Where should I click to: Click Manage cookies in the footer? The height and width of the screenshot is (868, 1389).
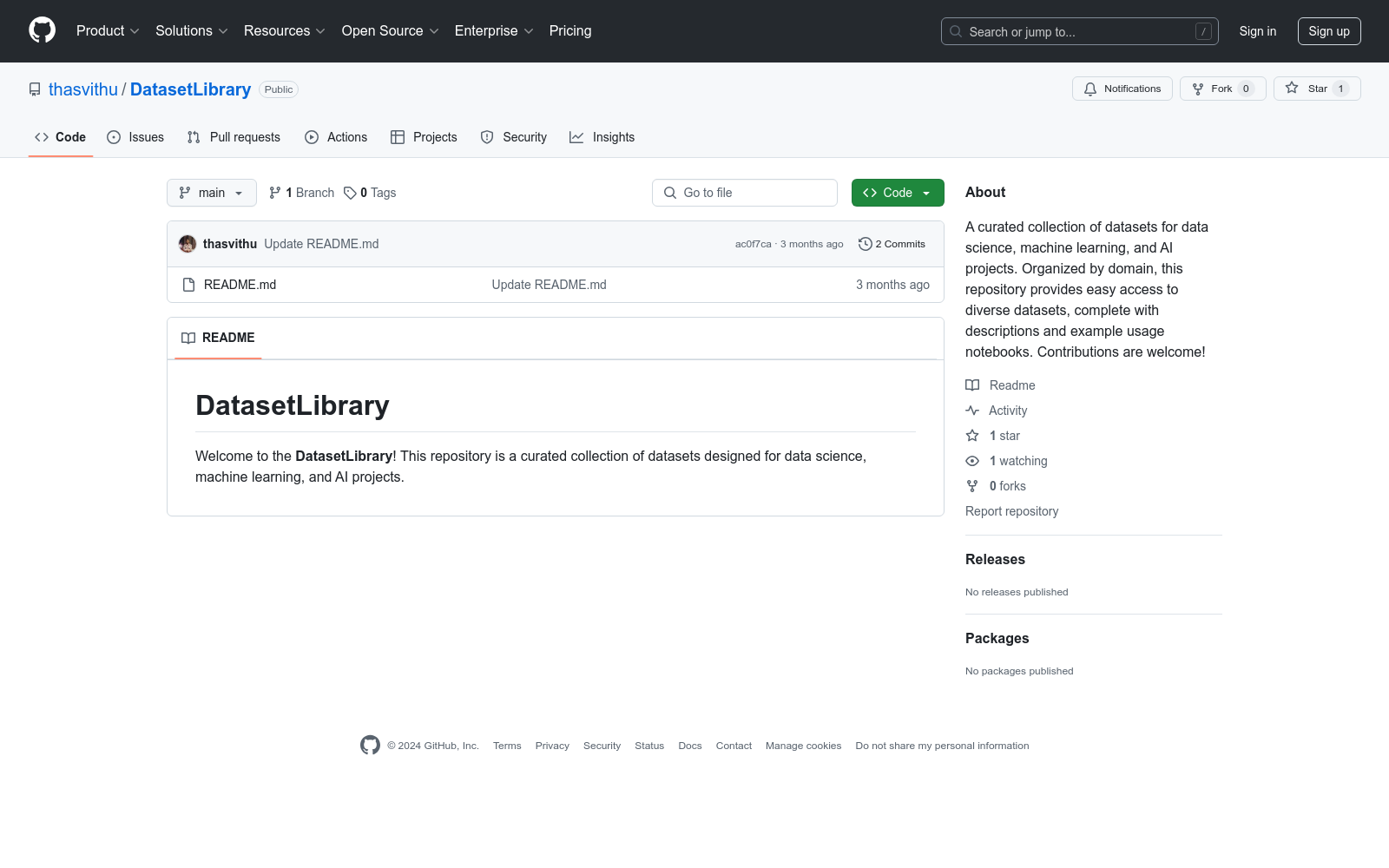point(804,746)
